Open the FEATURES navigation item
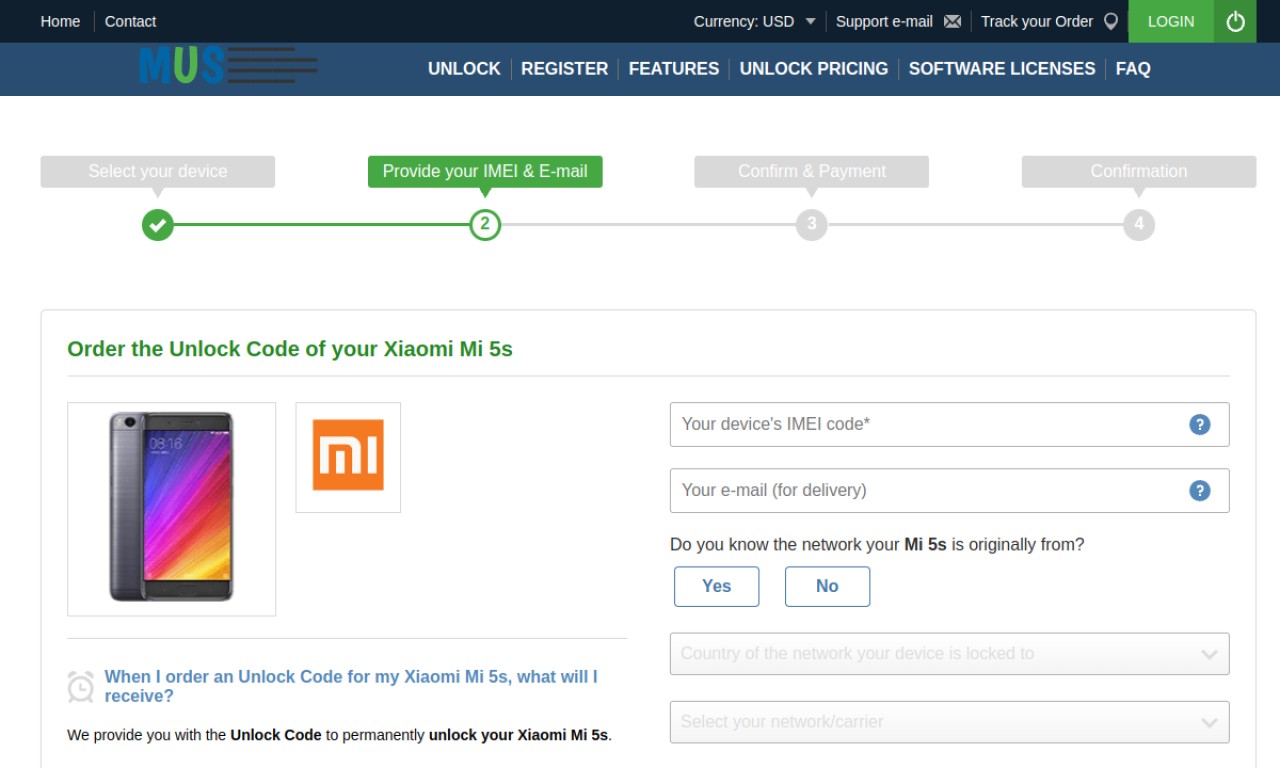This screenshot has height=768, width=1280. pyautogui.click(x=674, y=68)
